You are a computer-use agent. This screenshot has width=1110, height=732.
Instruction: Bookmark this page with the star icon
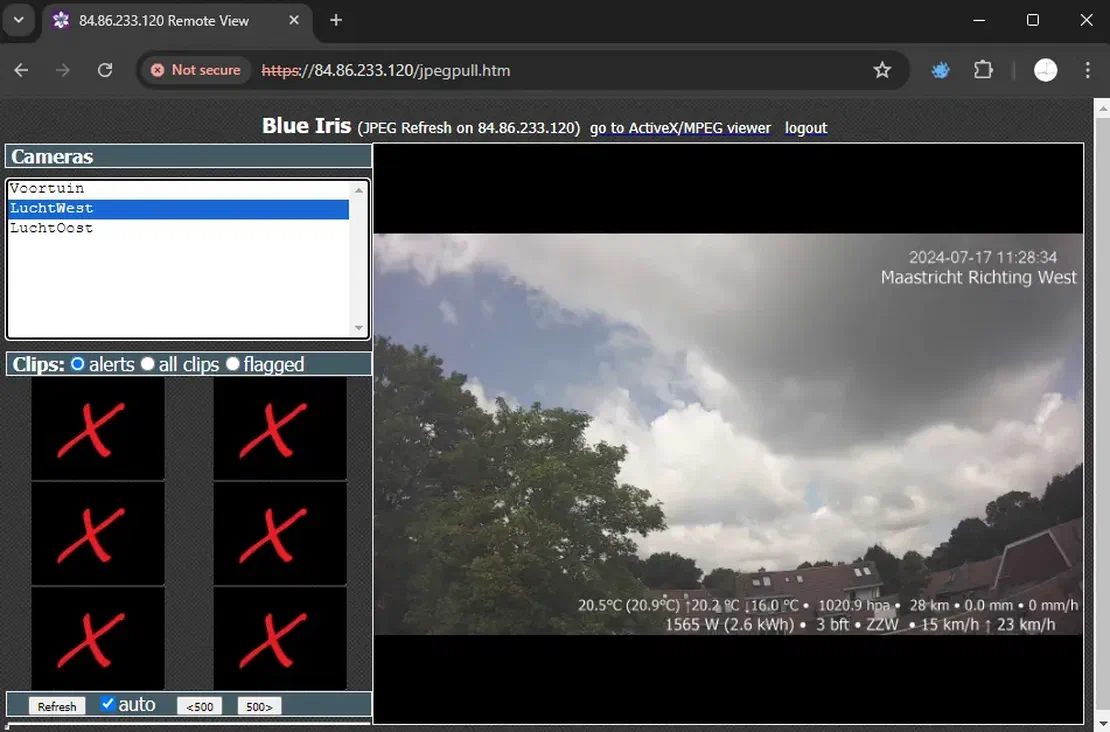point(882,70)
